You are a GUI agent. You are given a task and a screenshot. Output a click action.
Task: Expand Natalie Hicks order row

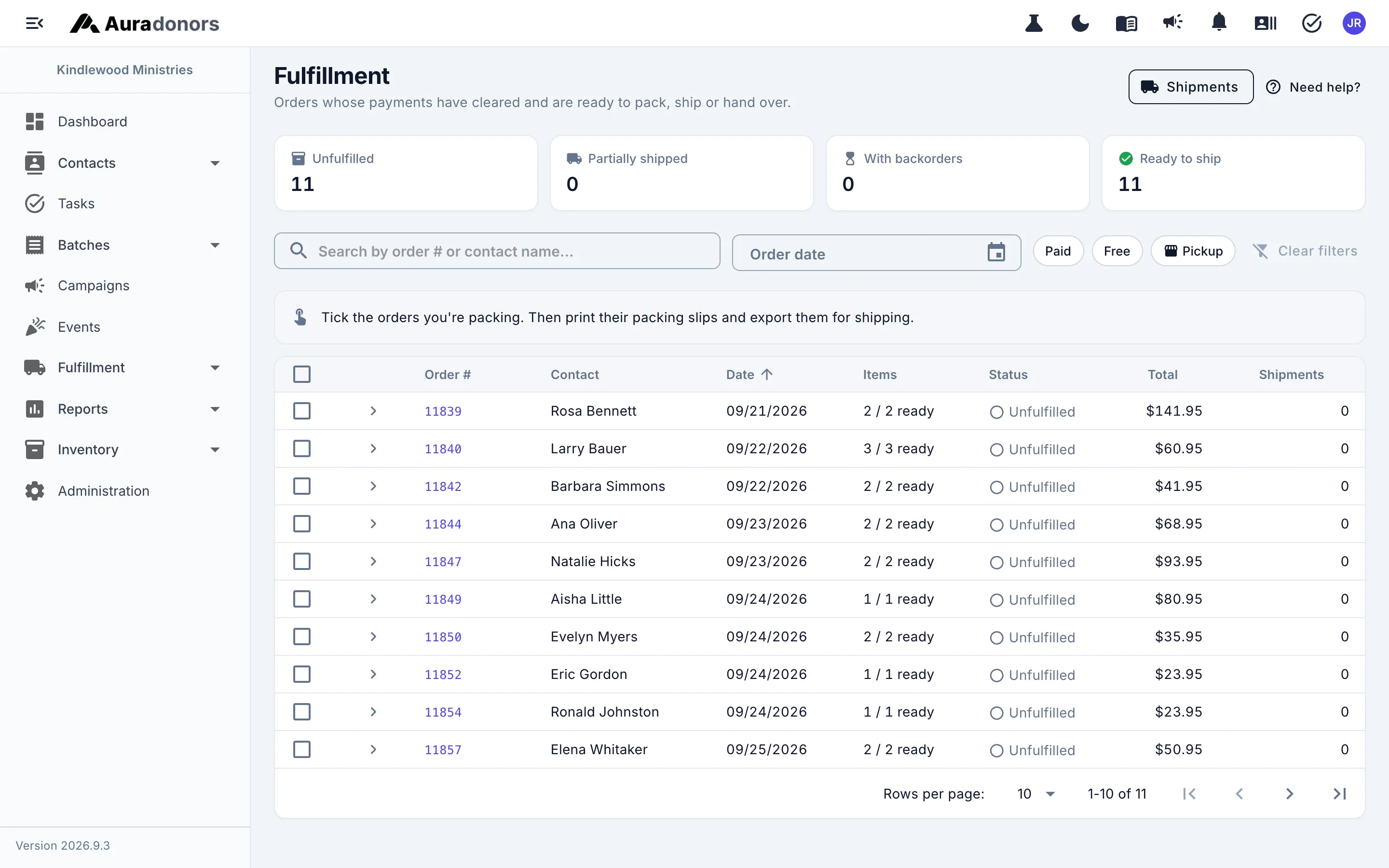click(373, 561)
